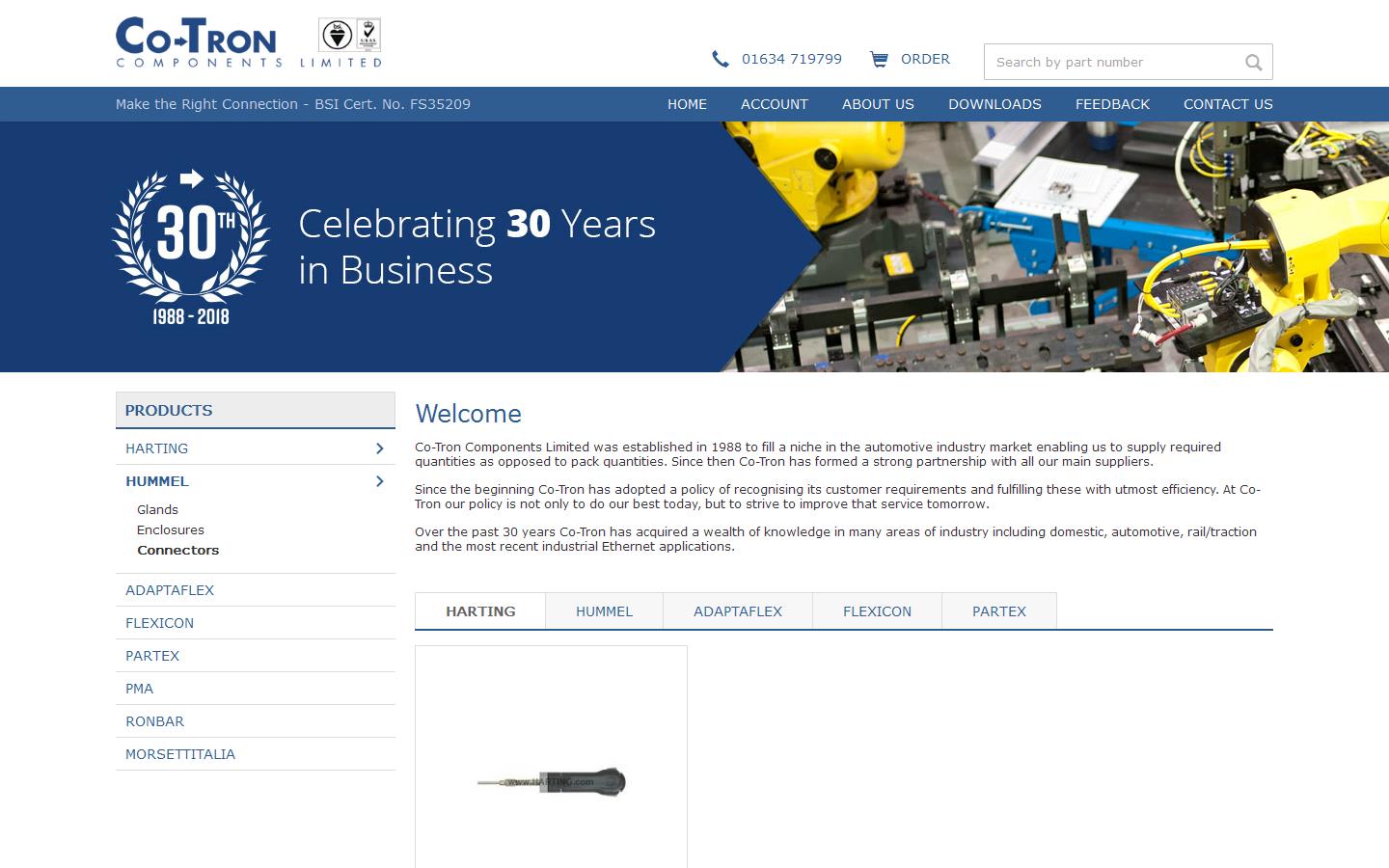Open the HARTING removal tool thumbnail
Viewport: 1389px width, 868px height.
pyautogui.click(x=550, y=781)
